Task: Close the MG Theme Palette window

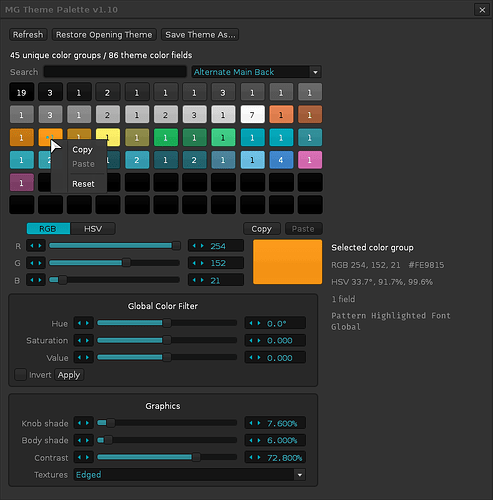Action: [x=482, y=10]
